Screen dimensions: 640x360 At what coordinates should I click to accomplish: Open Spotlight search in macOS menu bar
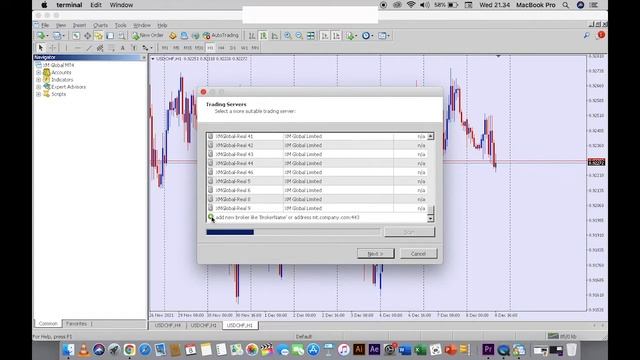click(x=565, y=5)
